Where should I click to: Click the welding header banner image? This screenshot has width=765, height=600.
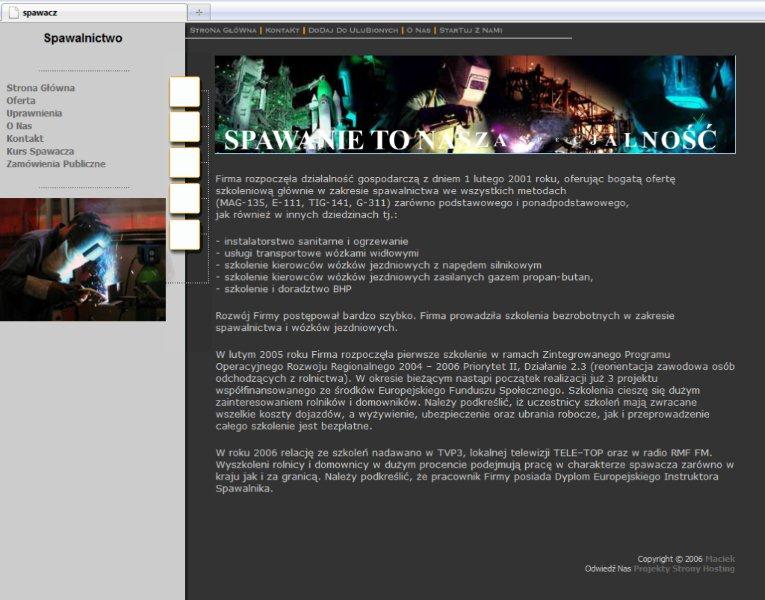pyautogui.click(x=475, y=104)
